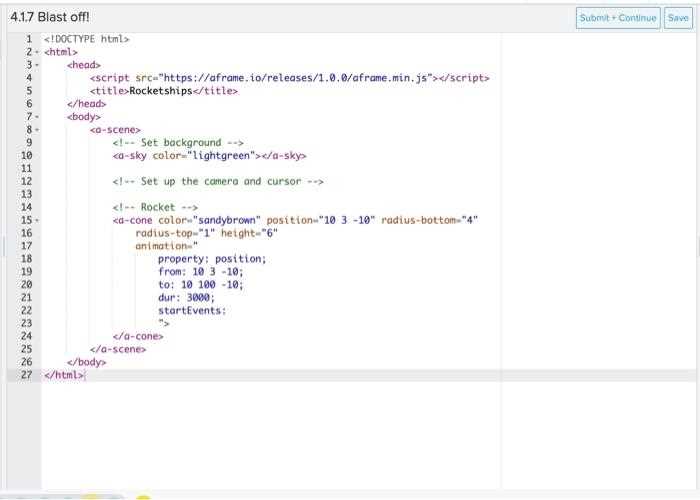Click the 'Set up the camera and cursor' comment
Image resolution: width=700 pixels, height=500 pixels.
pyautogui.click(x=218, y=182)
